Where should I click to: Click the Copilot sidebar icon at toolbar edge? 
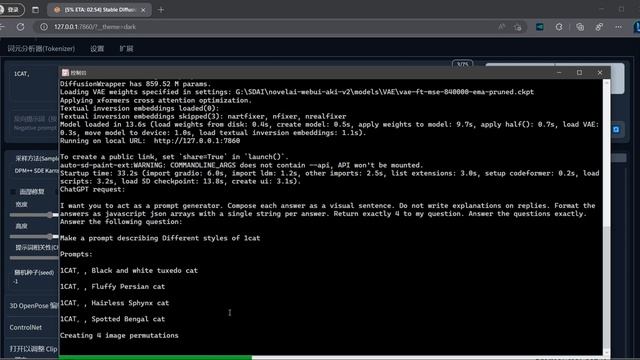(637, 27)
